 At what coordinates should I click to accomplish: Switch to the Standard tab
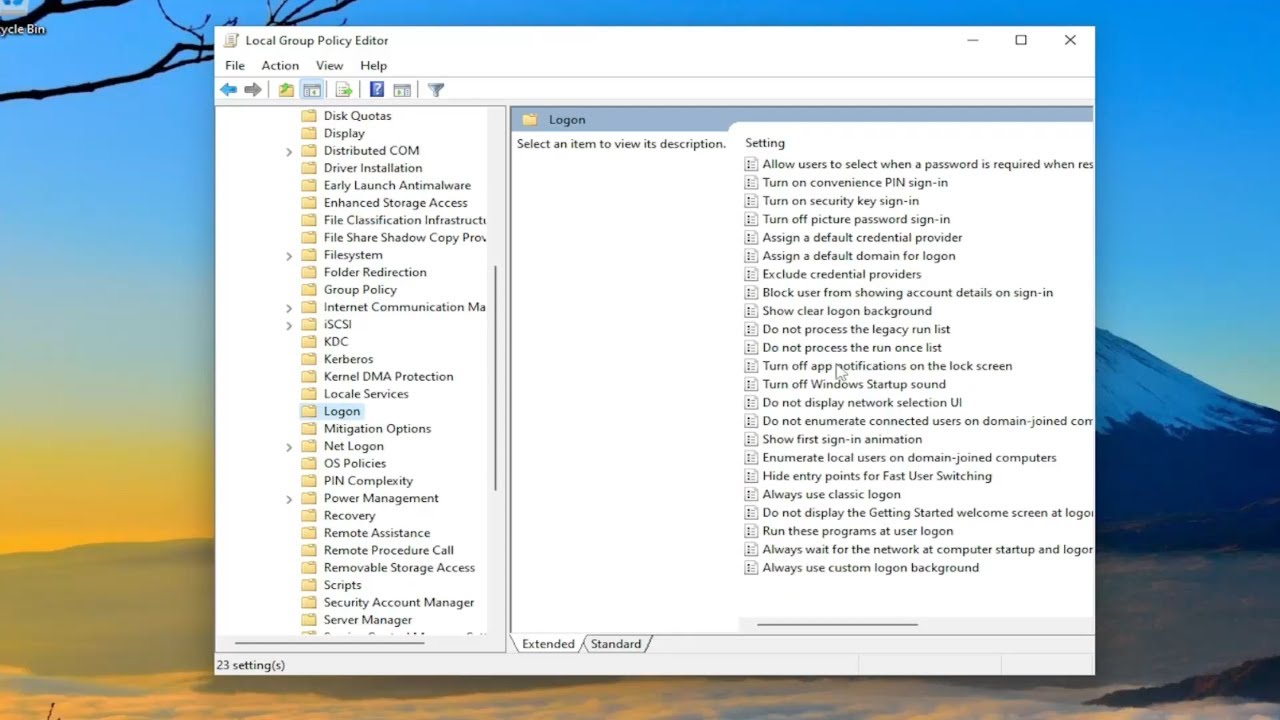click(616, 644)
